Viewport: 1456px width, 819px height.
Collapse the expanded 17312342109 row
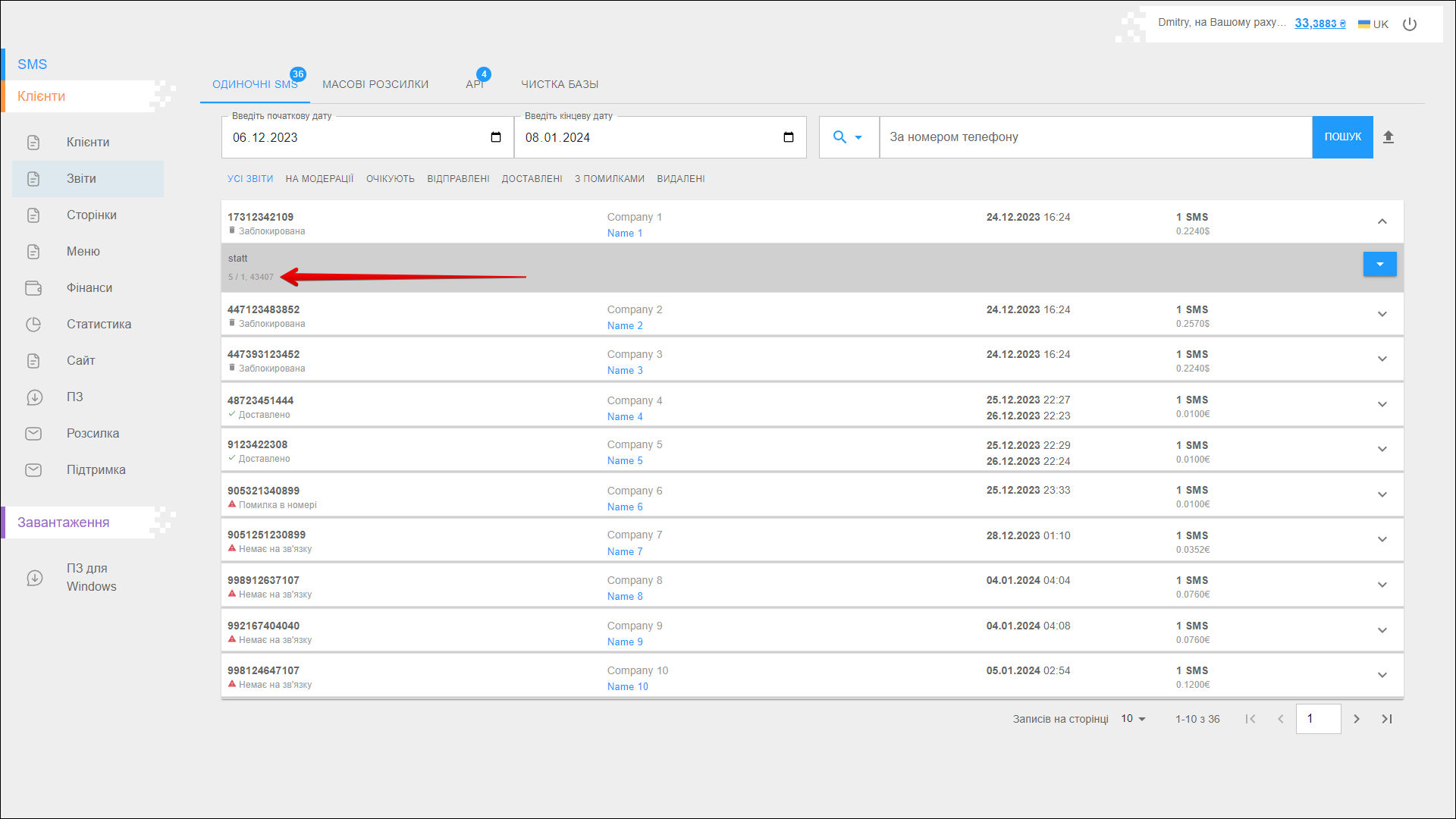[1382, 221]
